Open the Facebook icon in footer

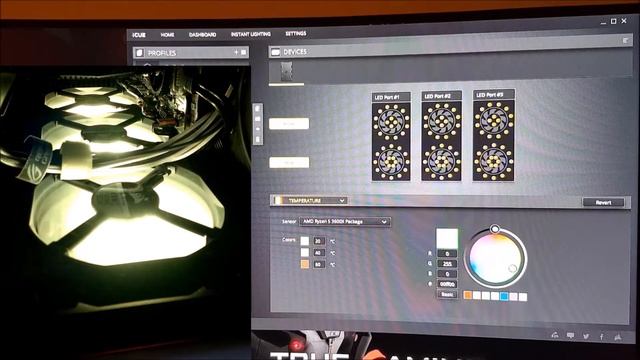pos(601,336)
